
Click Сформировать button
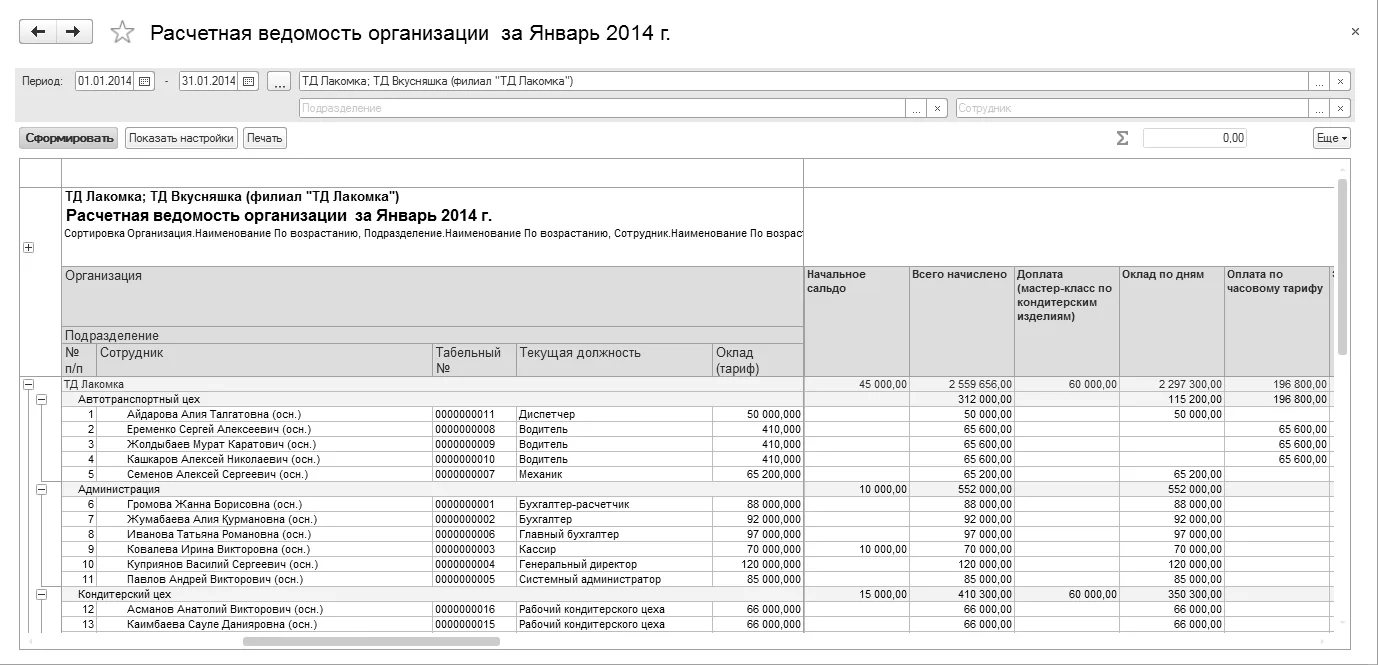click(x=70, y=138)
